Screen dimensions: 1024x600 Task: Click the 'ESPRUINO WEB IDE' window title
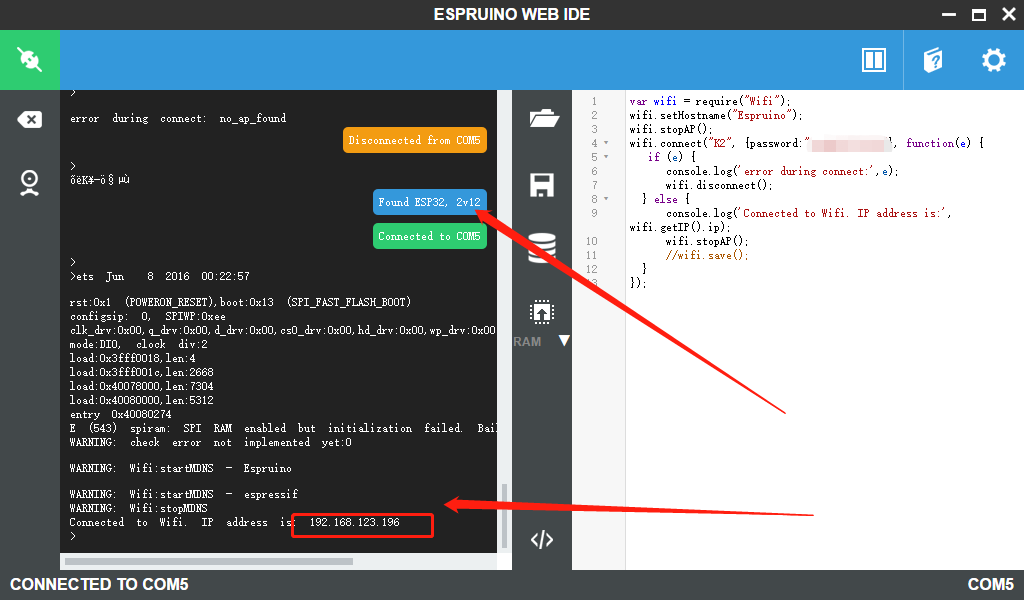point(512,14)
